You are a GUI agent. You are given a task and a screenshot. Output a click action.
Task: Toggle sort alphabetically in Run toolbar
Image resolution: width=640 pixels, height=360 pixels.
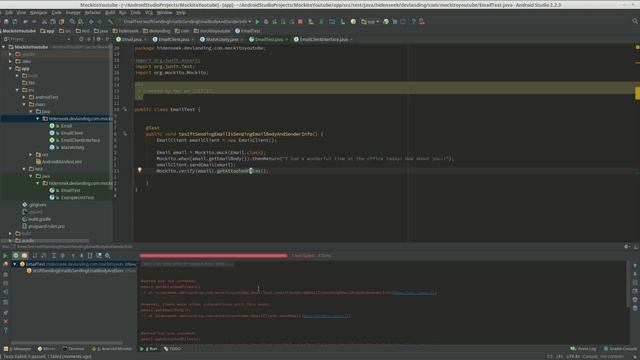[35, 256]
